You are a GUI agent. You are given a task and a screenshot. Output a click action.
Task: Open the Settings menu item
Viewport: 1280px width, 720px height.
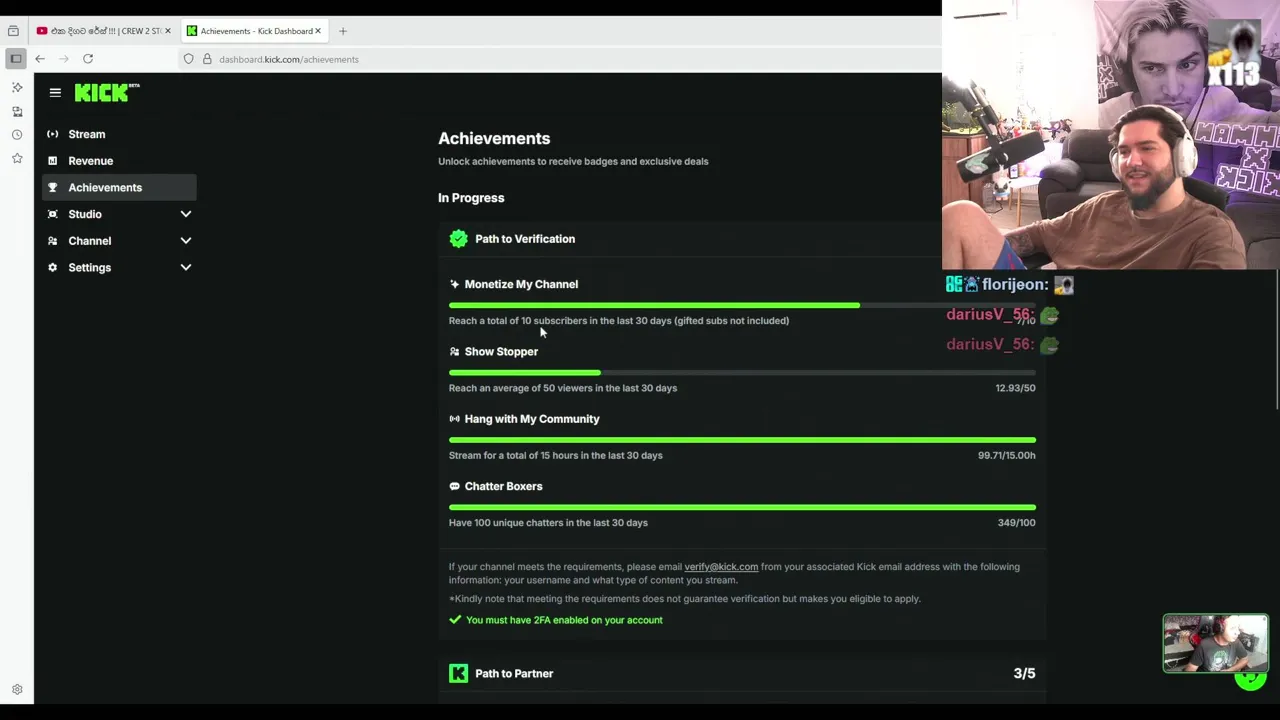coord(119,268)
